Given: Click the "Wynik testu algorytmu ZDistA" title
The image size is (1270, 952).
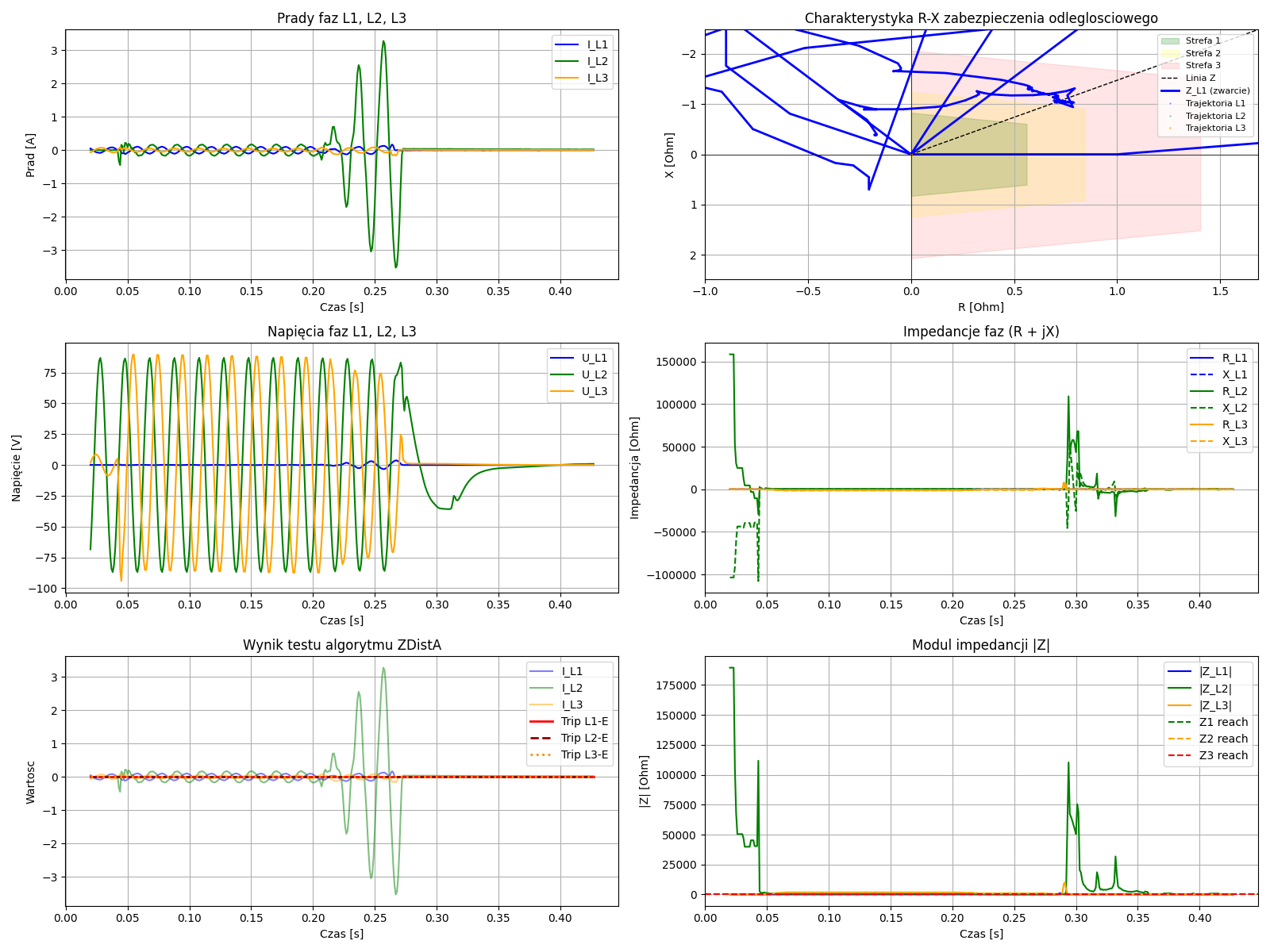Looking at the screenshot, I should (x=341, y=645).
